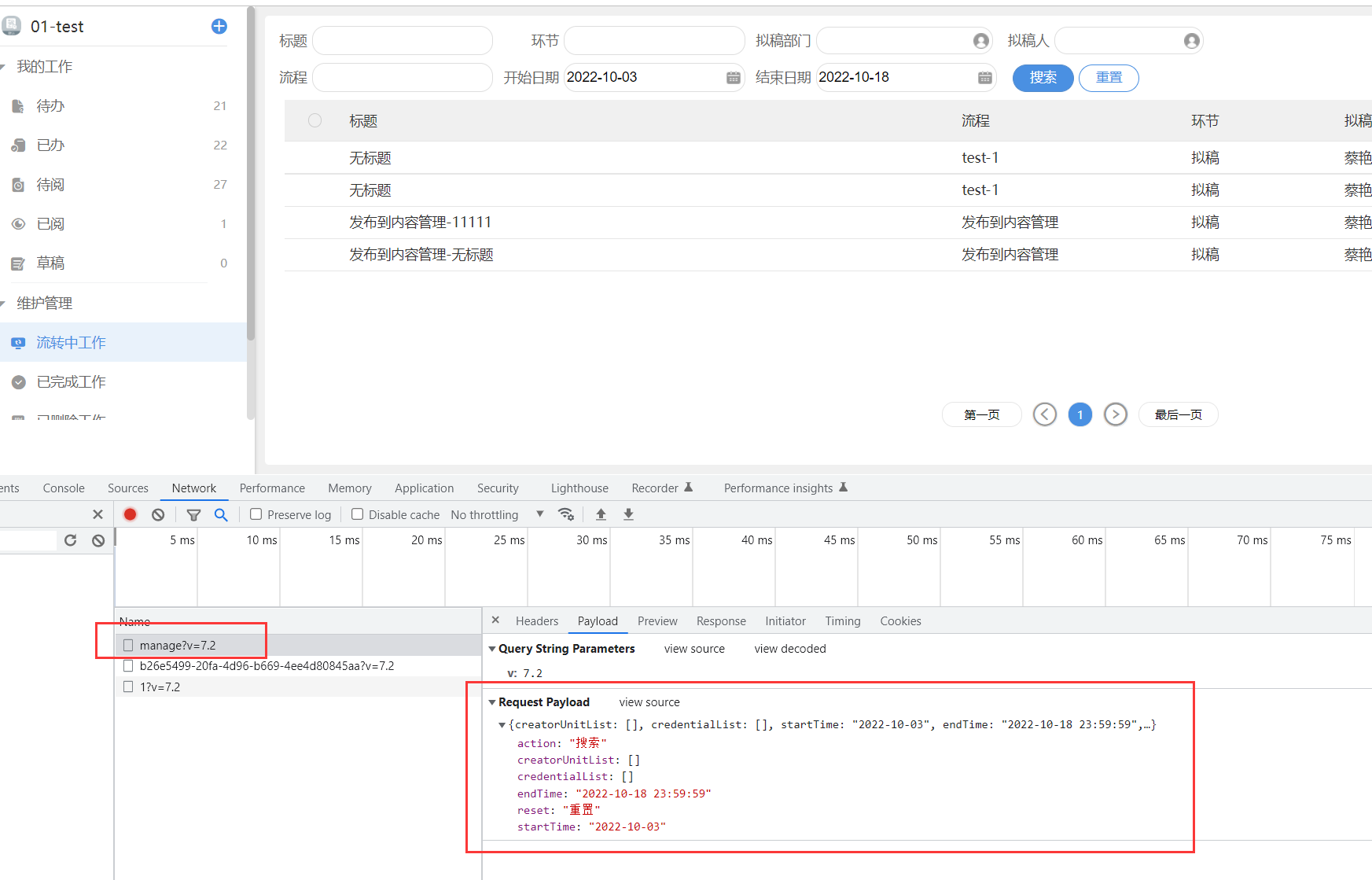Image resolution: width=1372 pixels, height=880 pixels.
Task: Switch to the Sources tab in DevTools
Action: pos(128,488)
